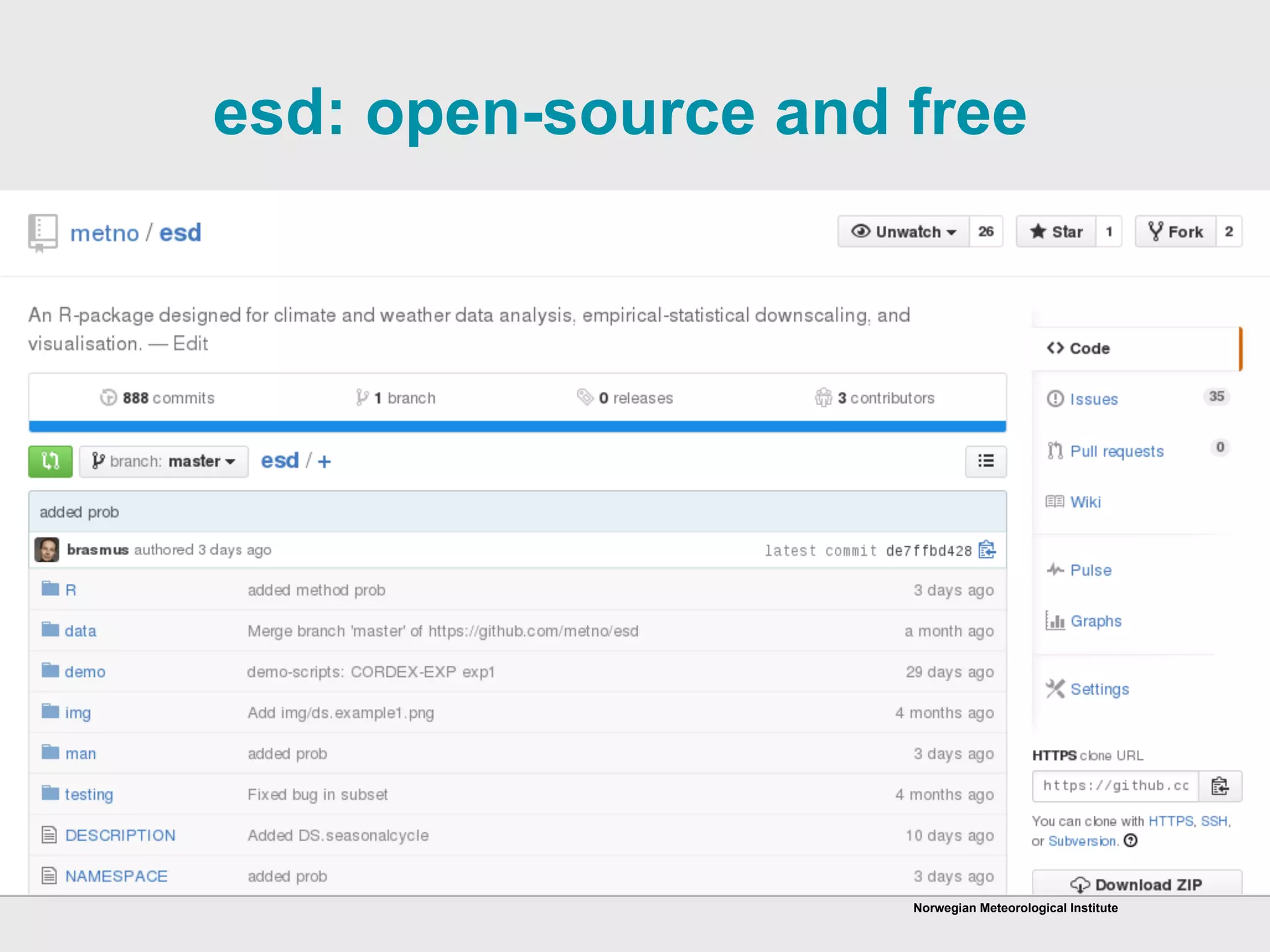Click the green compare and review button
The height and width of the screenshot is (952, 1270).
pyautogui.click(x=50, y=461)
